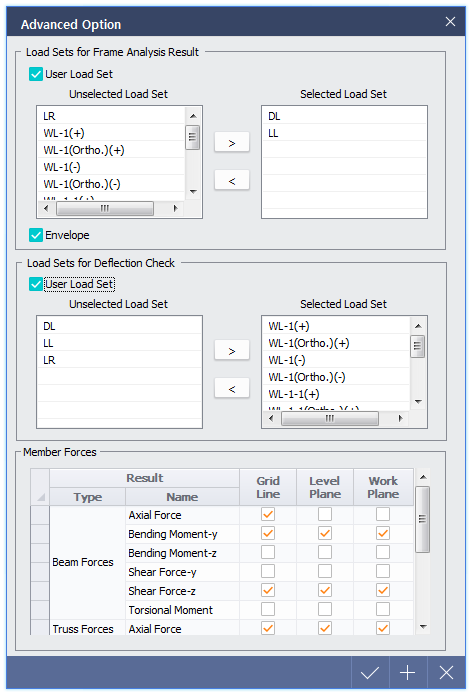Select WL-1(Ortho.)(+) in Frame Analysis unselected list

pos(111,150)
